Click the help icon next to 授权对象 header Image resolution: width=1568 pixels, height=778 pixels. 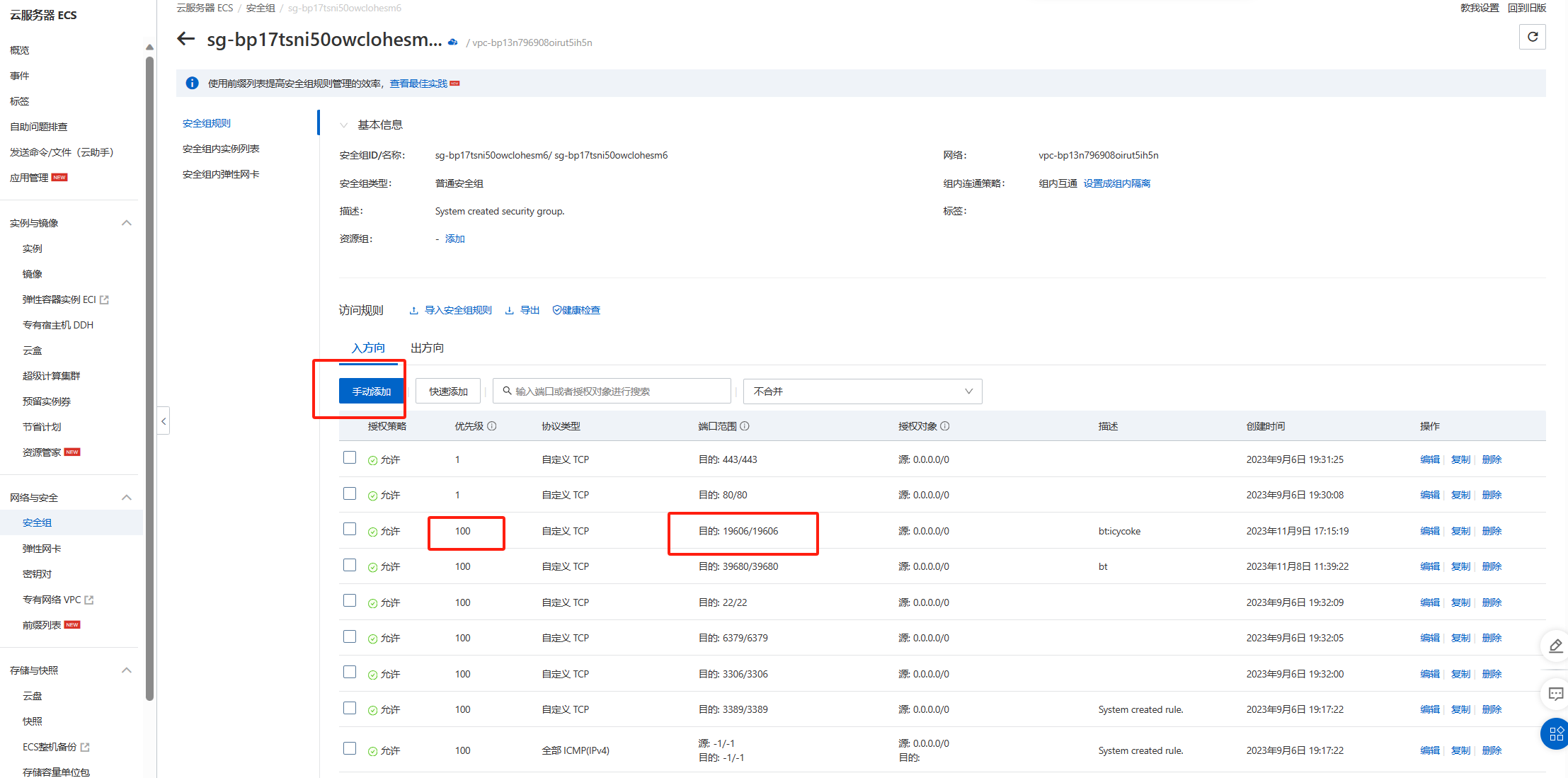coord(945,426)
